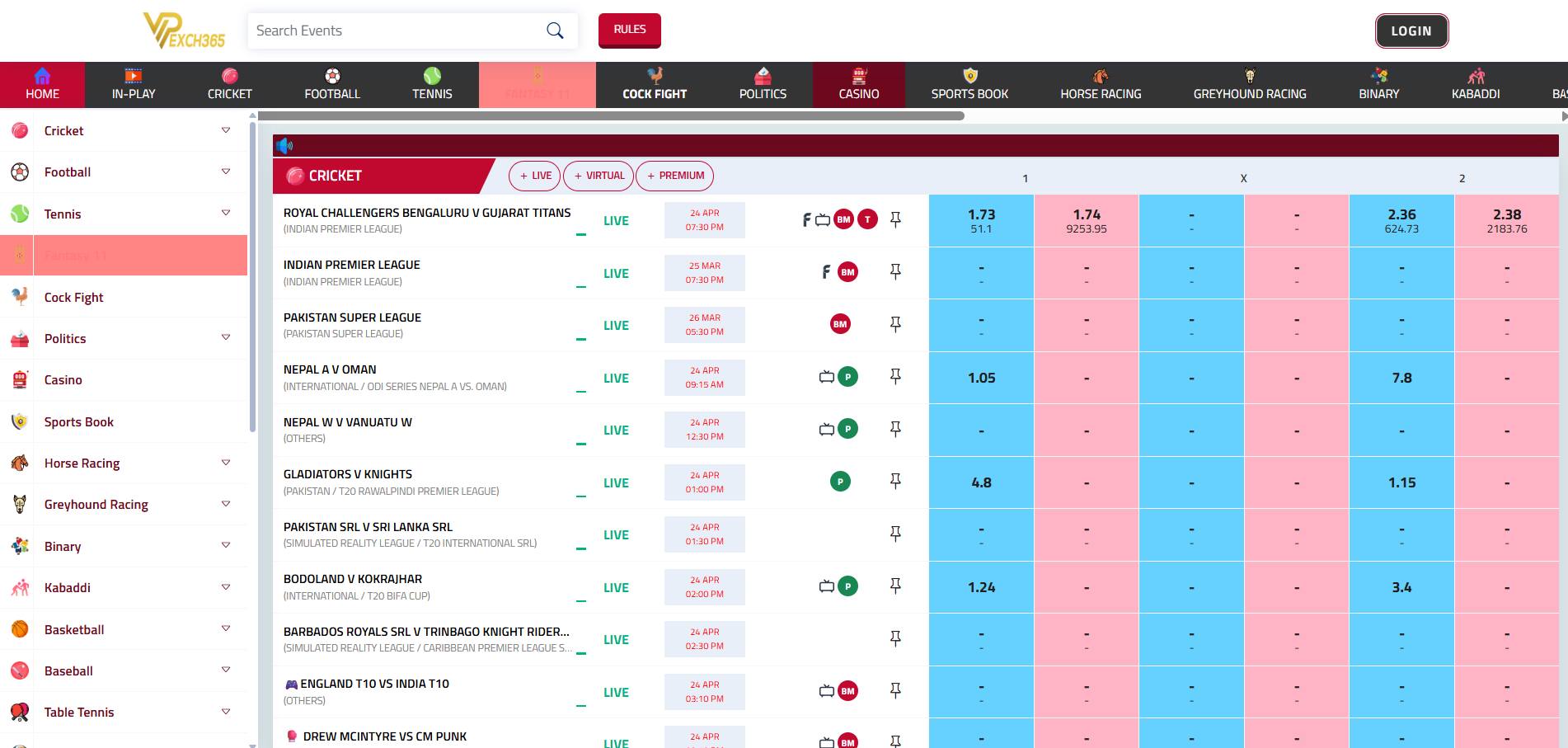The image size is (1568, 748).
Task: Pin the Barbados Royals SRL match
Action: 895,638
